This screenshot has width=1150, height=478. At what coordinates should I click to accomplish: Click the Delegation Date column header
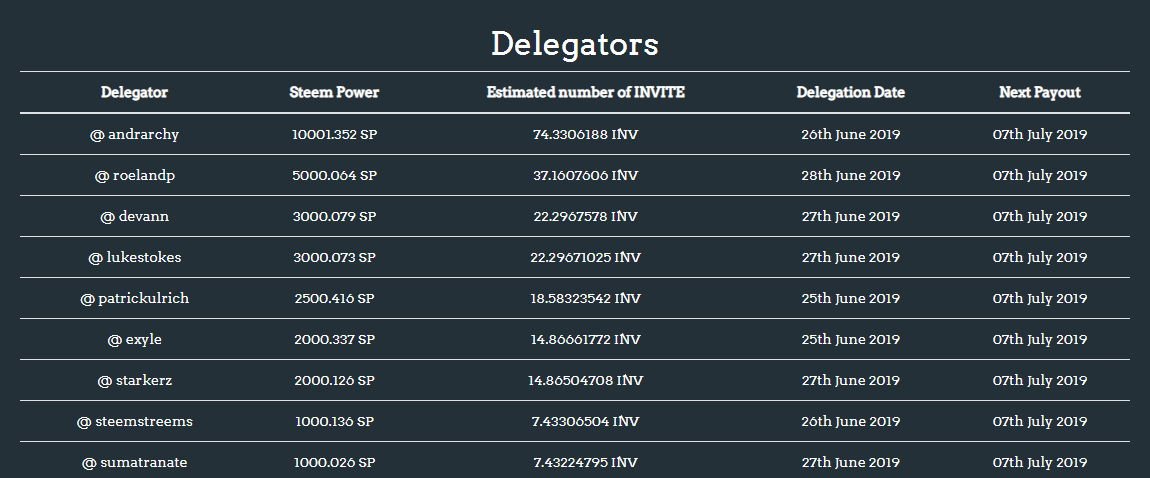pos(851,92)
